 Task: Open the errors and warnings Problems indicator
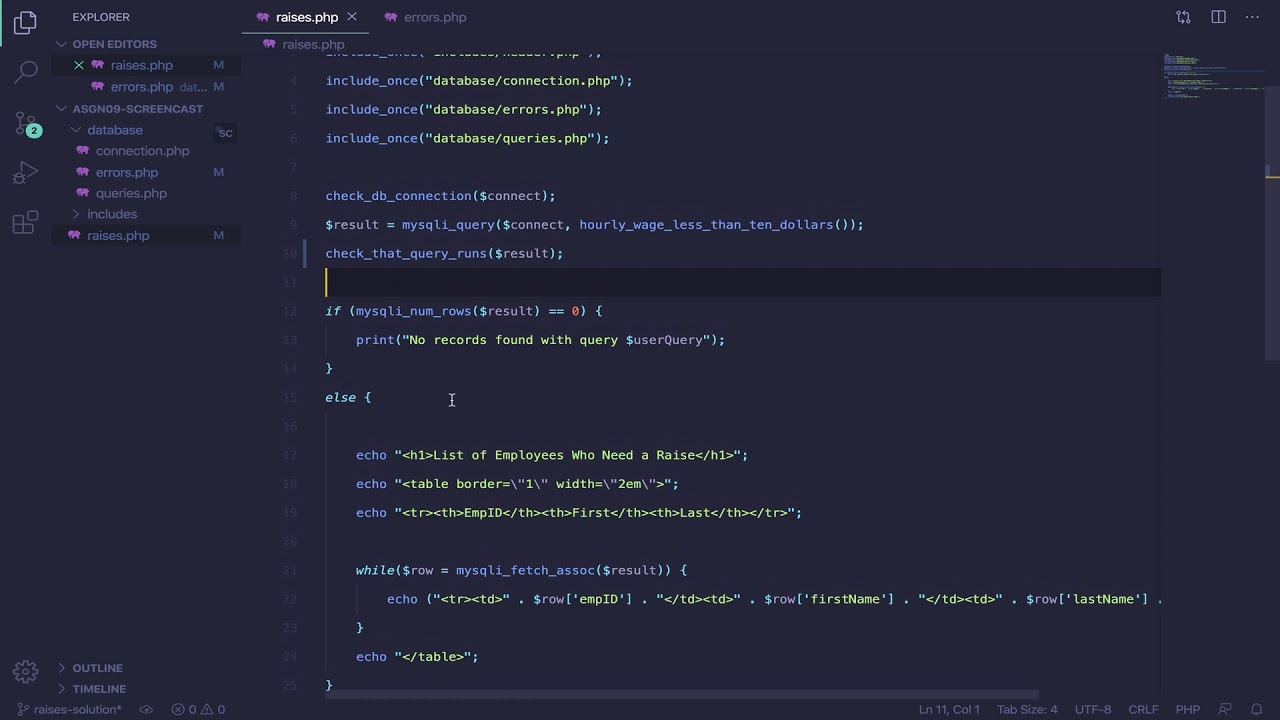tap(198, 710)
